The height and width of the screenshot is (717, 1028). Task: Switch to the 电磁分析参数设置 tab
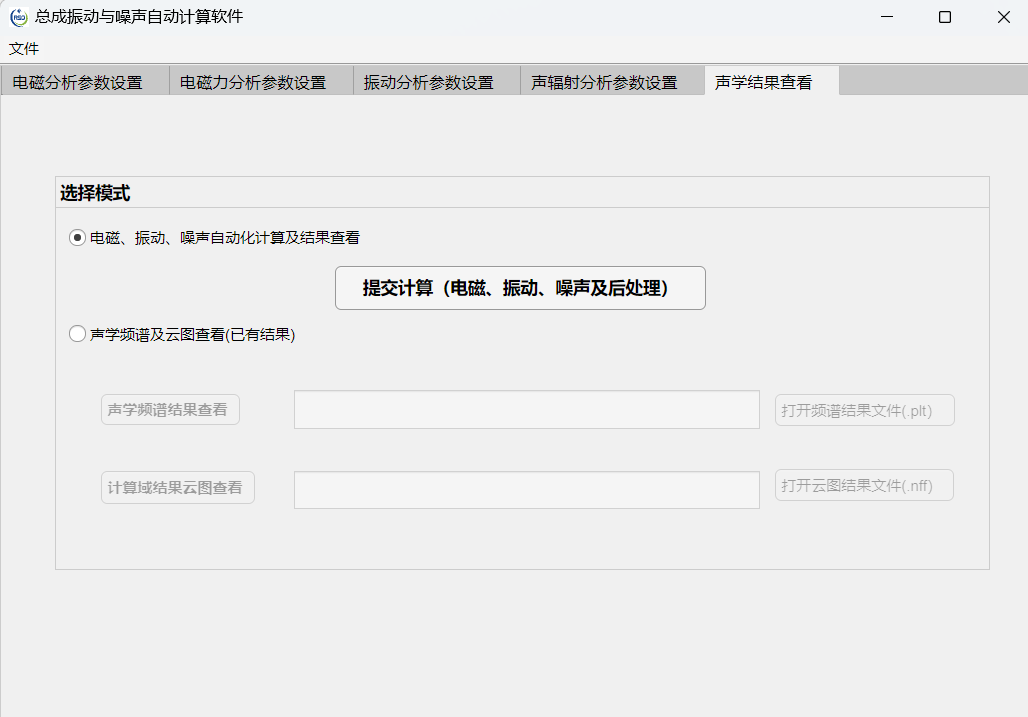click(78, 82)
